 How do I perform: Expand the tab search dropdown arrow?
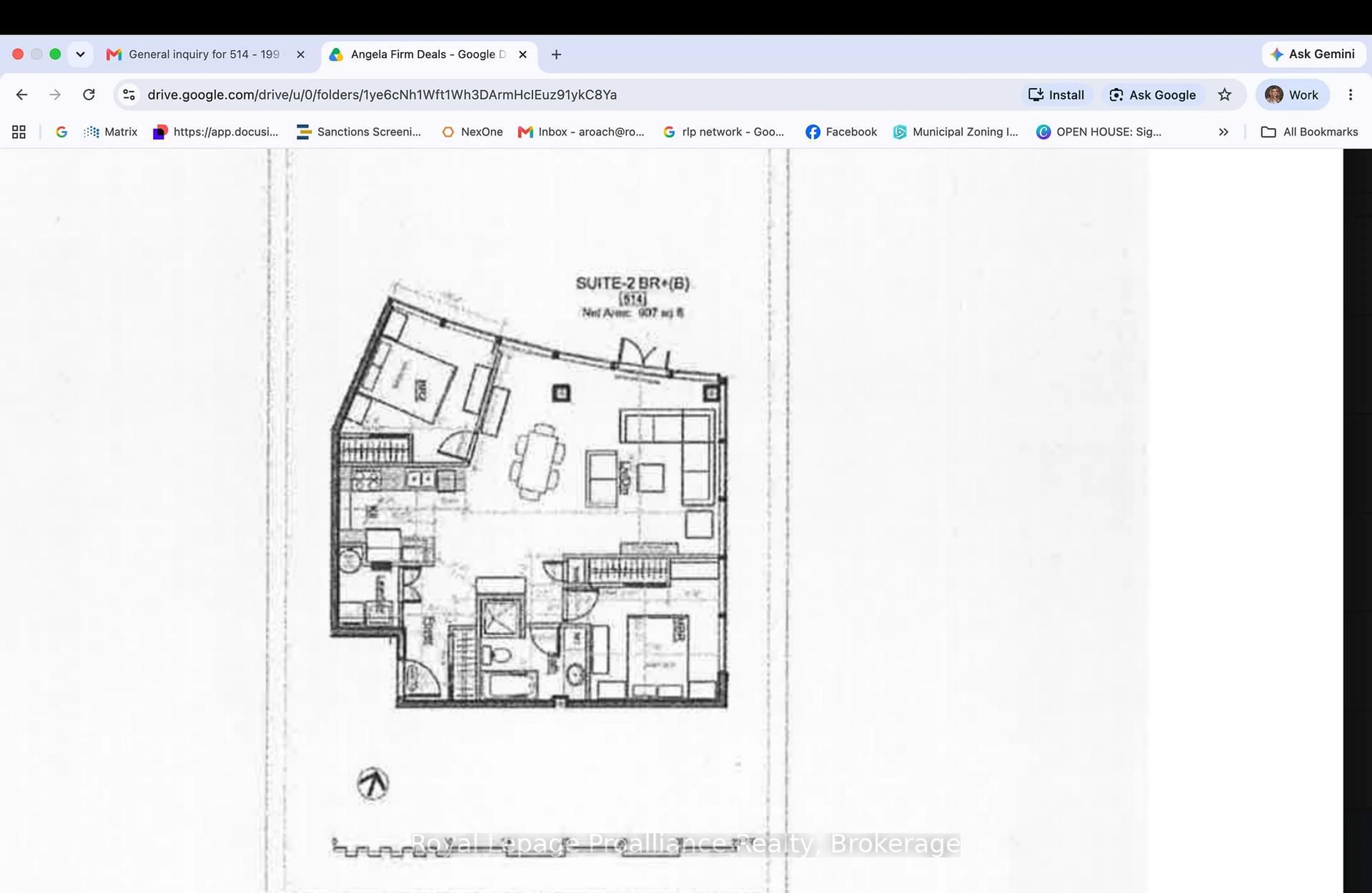pos(80,54)
